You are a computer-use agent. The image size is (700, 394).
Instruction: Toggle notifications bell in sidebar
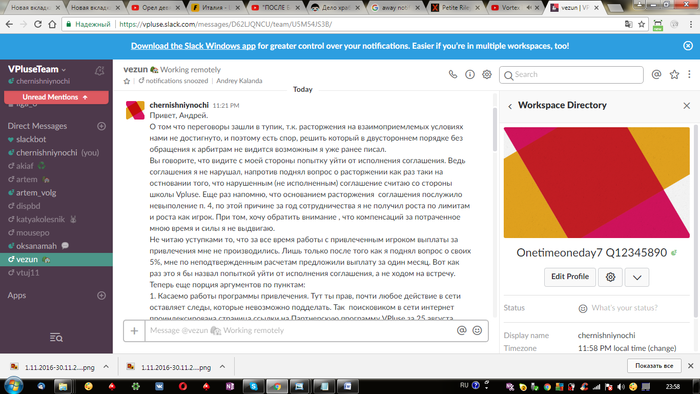point(100,71)
